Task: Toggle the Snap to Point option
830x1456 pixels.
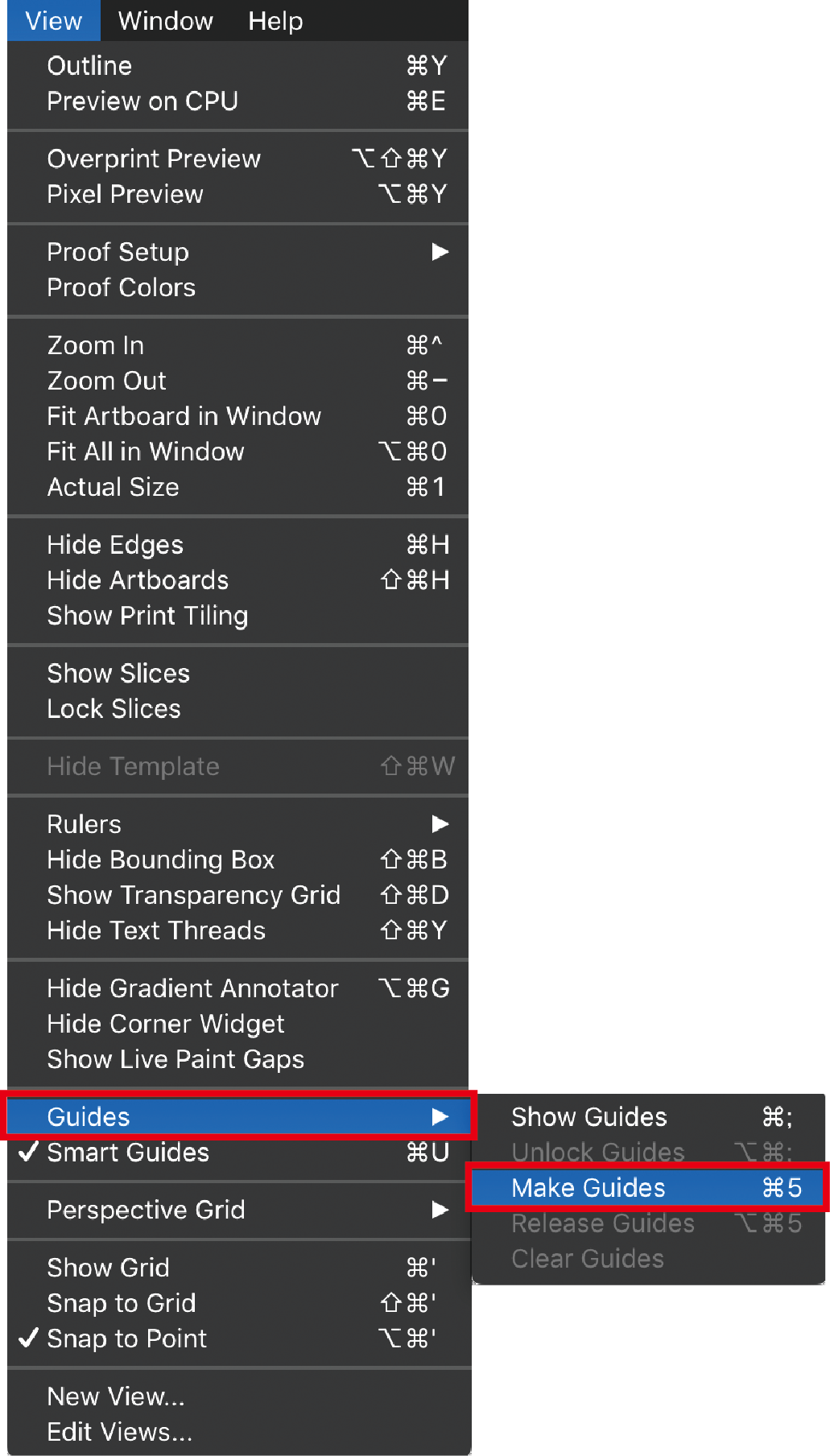Action: coord(126,1338)
